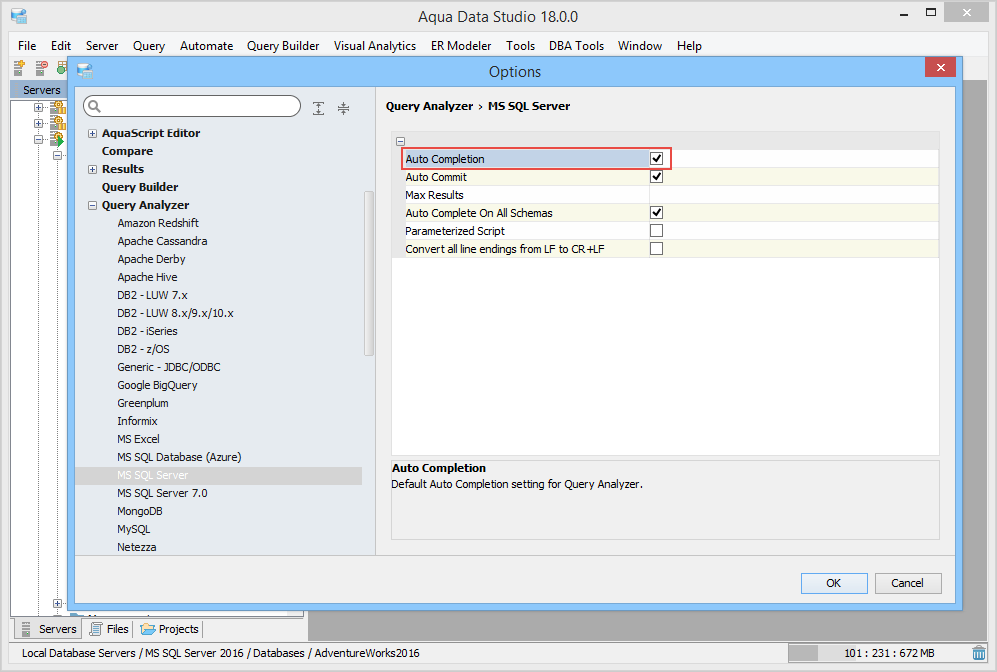The image size is (997, 672).
Task: Click the memory usage bar in status bar
Action: (x=879, y=653)
